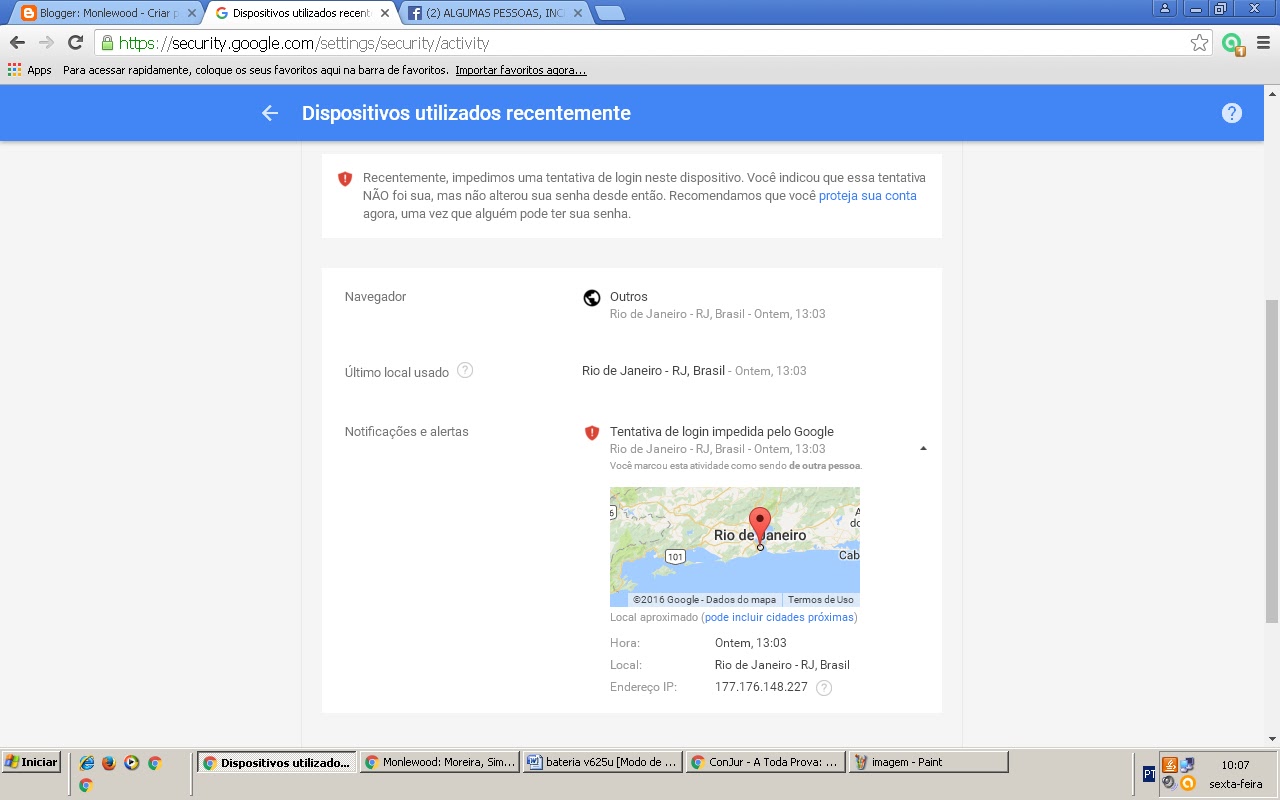
Task: Close the Blogger: Monlewood tab
Action: point(190,13)
